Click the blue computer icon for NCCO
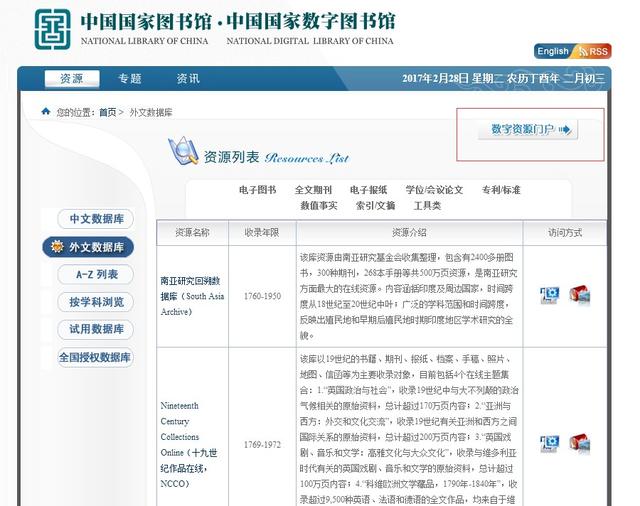640x506 pixels. [549, 442]
